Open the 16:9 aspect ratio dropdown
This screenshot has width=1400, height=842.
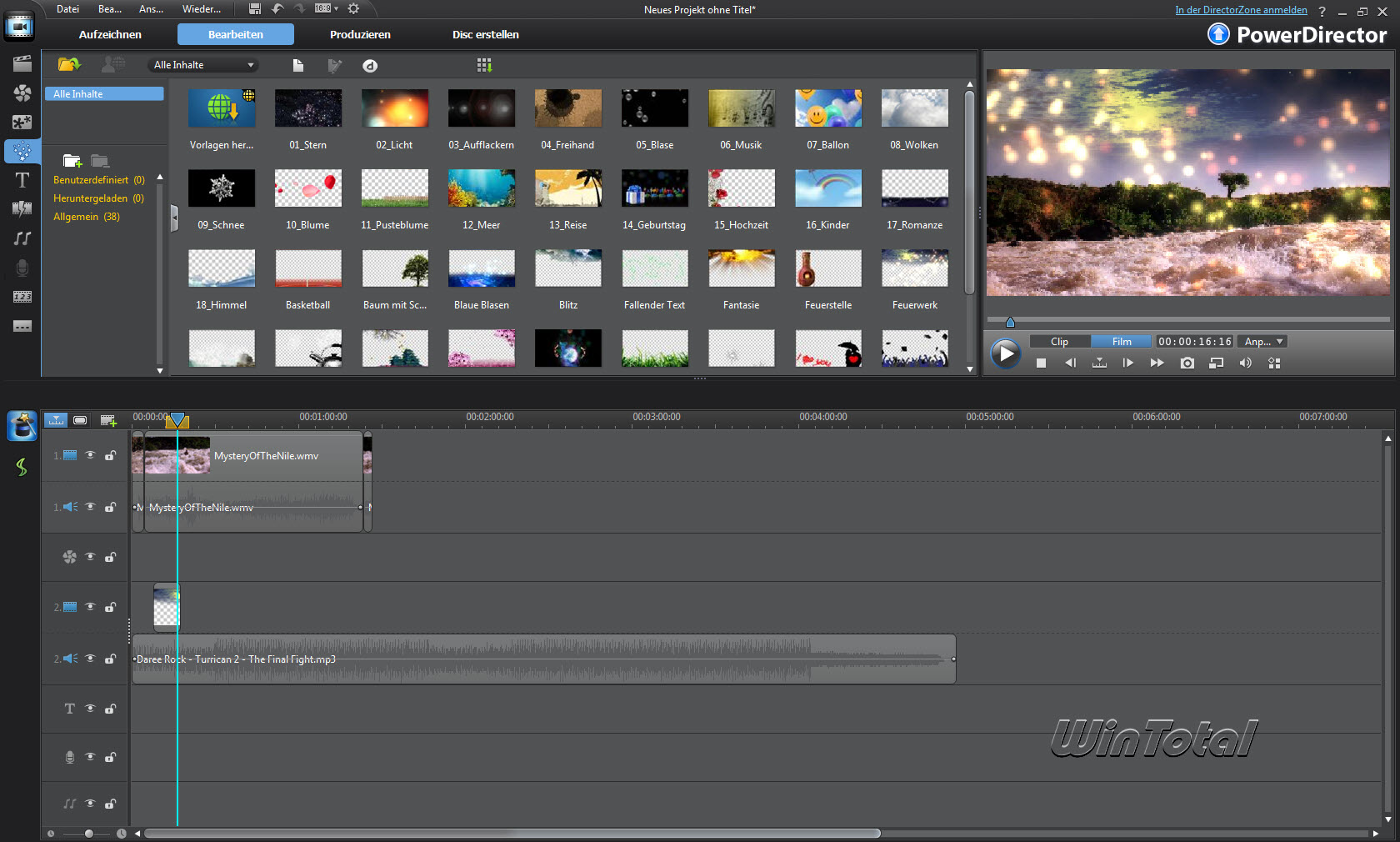[x=327, y=8]
